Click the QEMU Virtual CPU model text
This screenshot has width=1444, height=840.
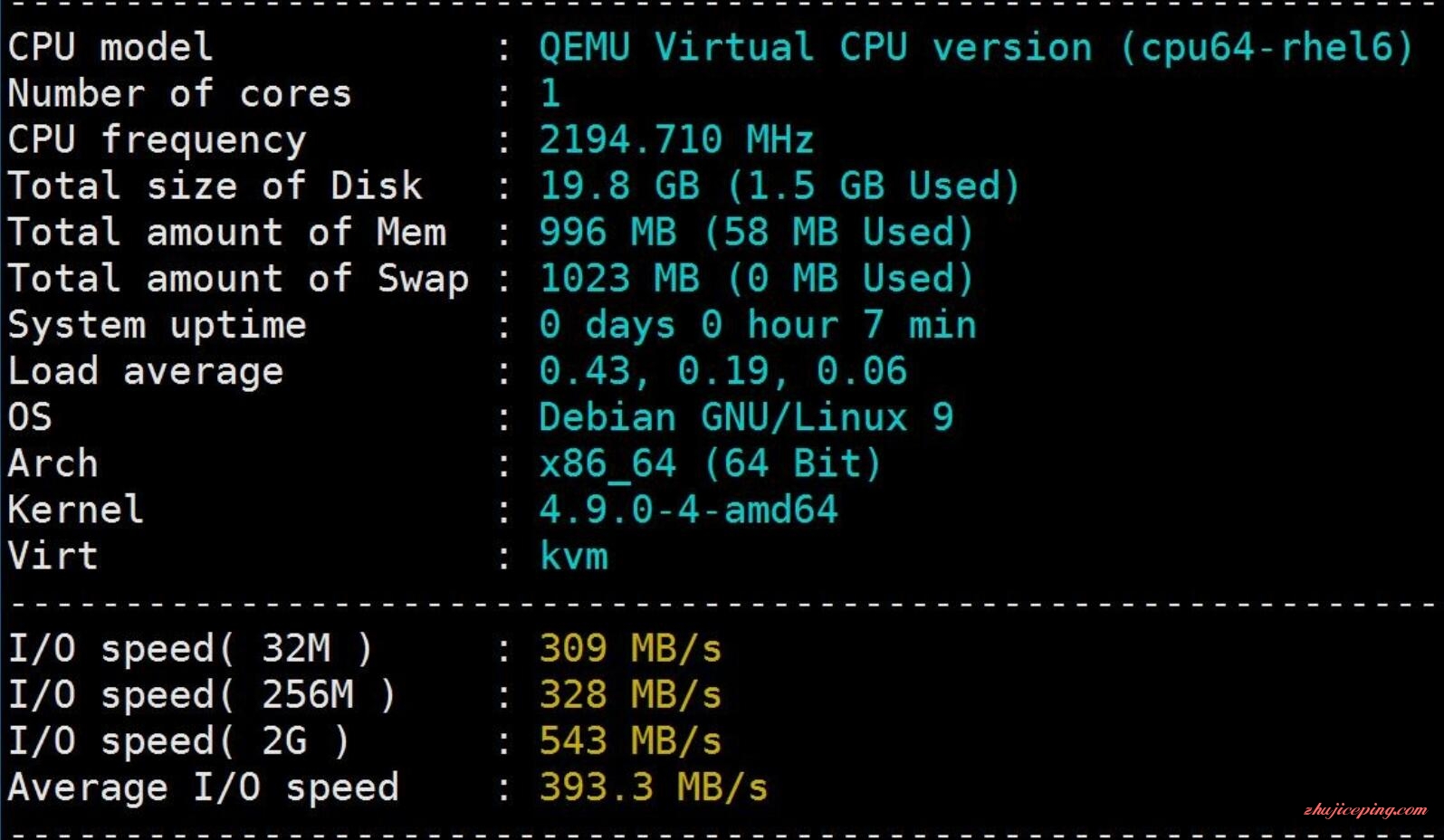(x=975, y=48)
